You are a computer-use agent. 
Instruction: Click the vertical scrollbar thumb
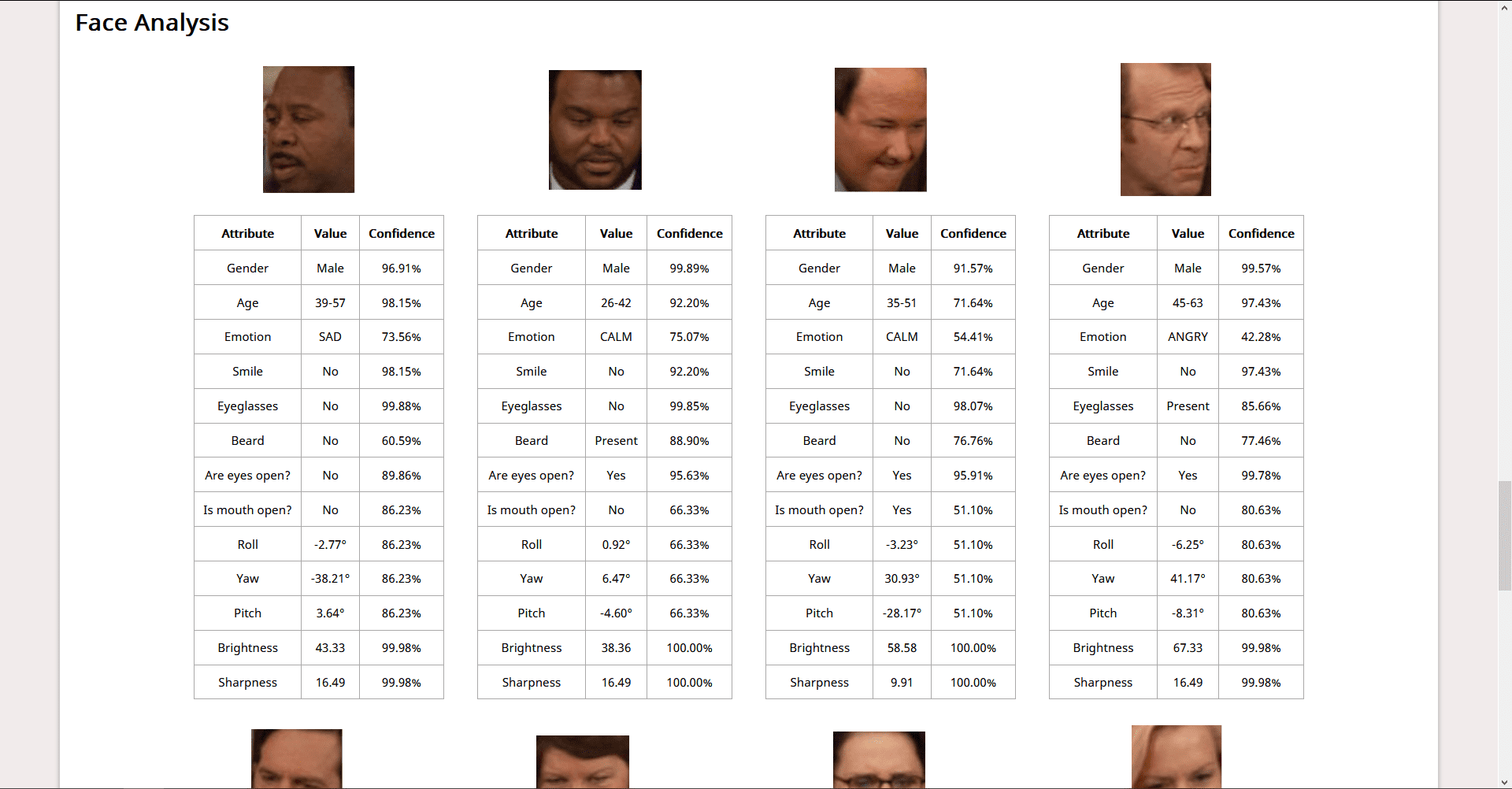[1505, 535]
